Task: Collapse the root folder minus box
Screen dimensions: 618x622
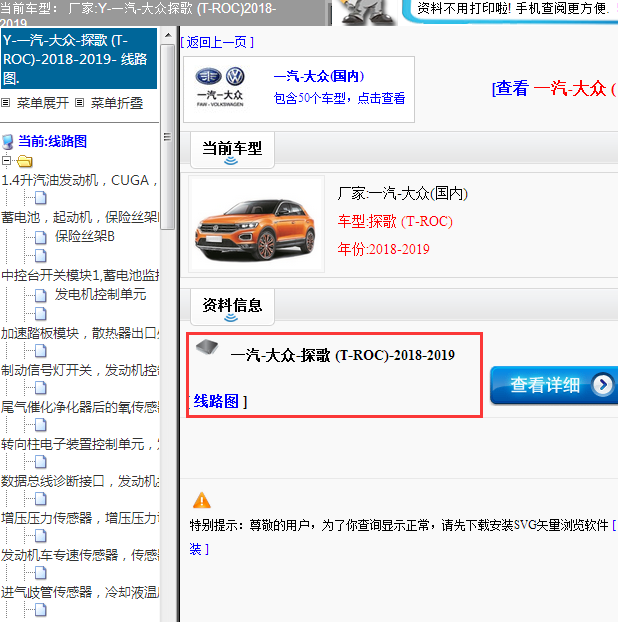Action: tap(6, 161)
